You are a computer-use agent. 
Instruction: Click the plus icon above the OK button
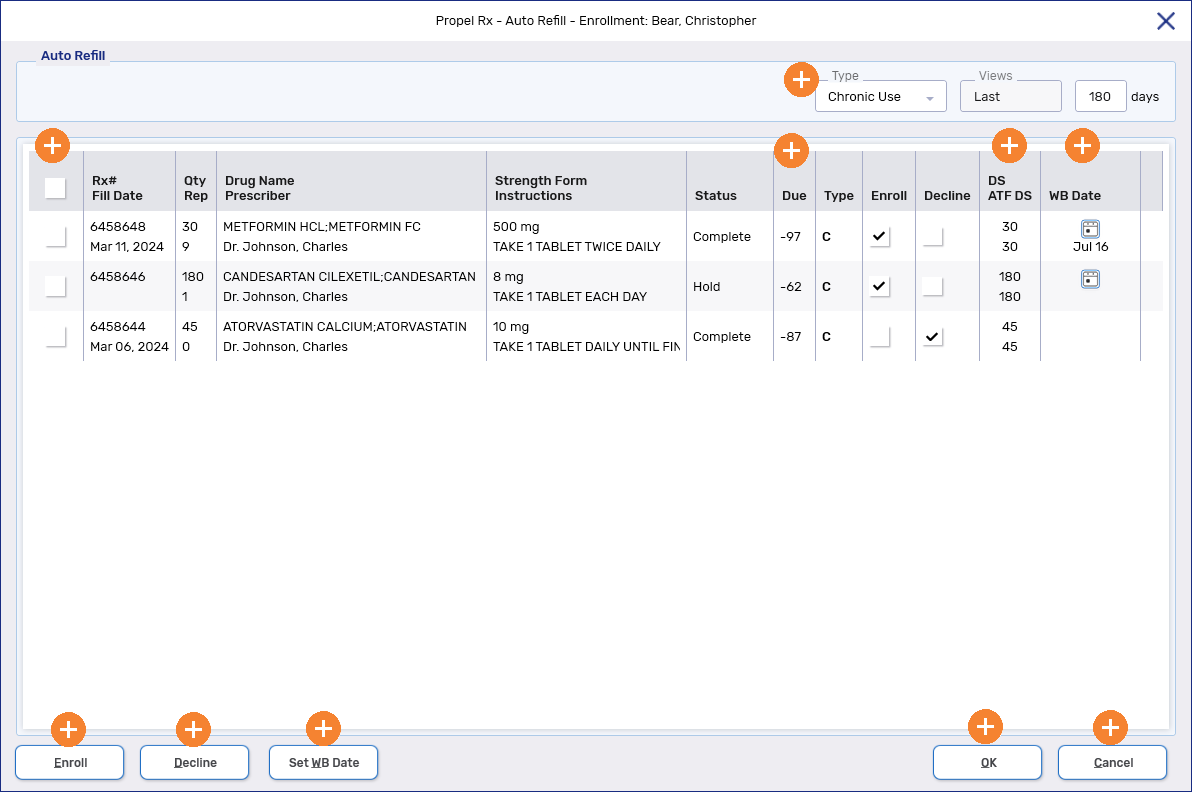[x=985, y=726]
